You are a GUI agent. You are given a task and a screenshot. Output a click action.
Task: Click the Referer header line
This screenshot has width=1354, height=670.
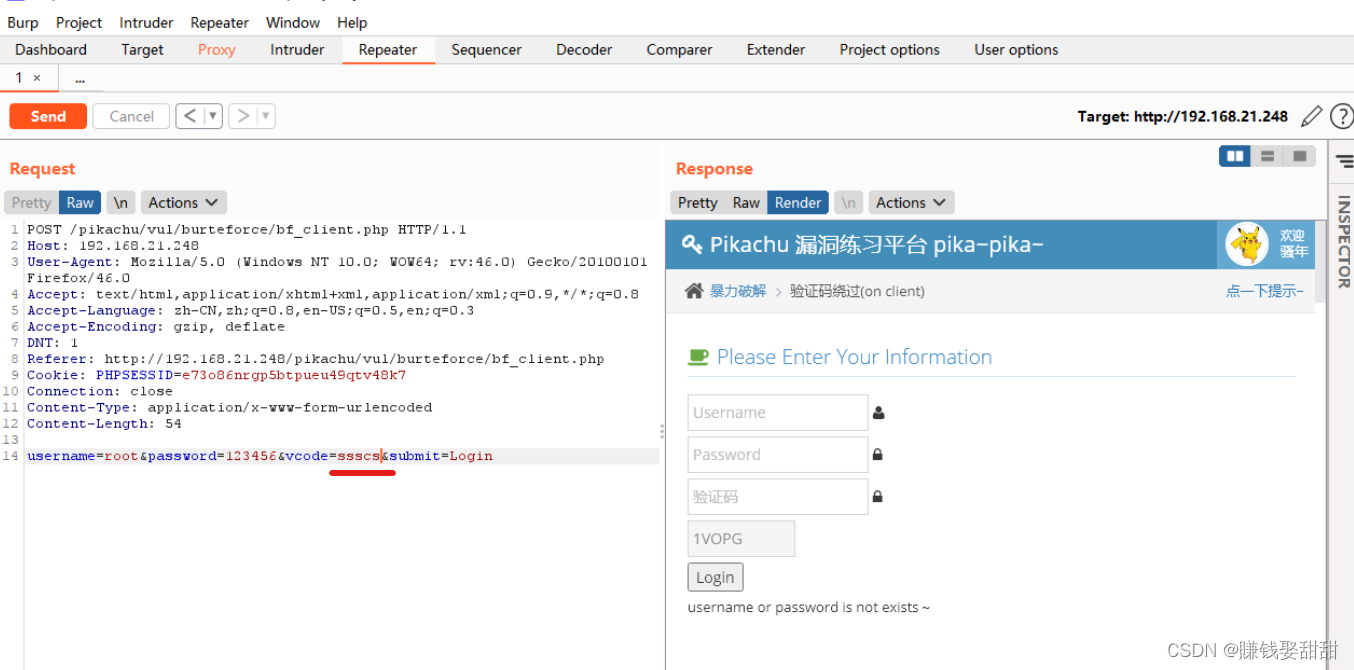tap(315, 359)
